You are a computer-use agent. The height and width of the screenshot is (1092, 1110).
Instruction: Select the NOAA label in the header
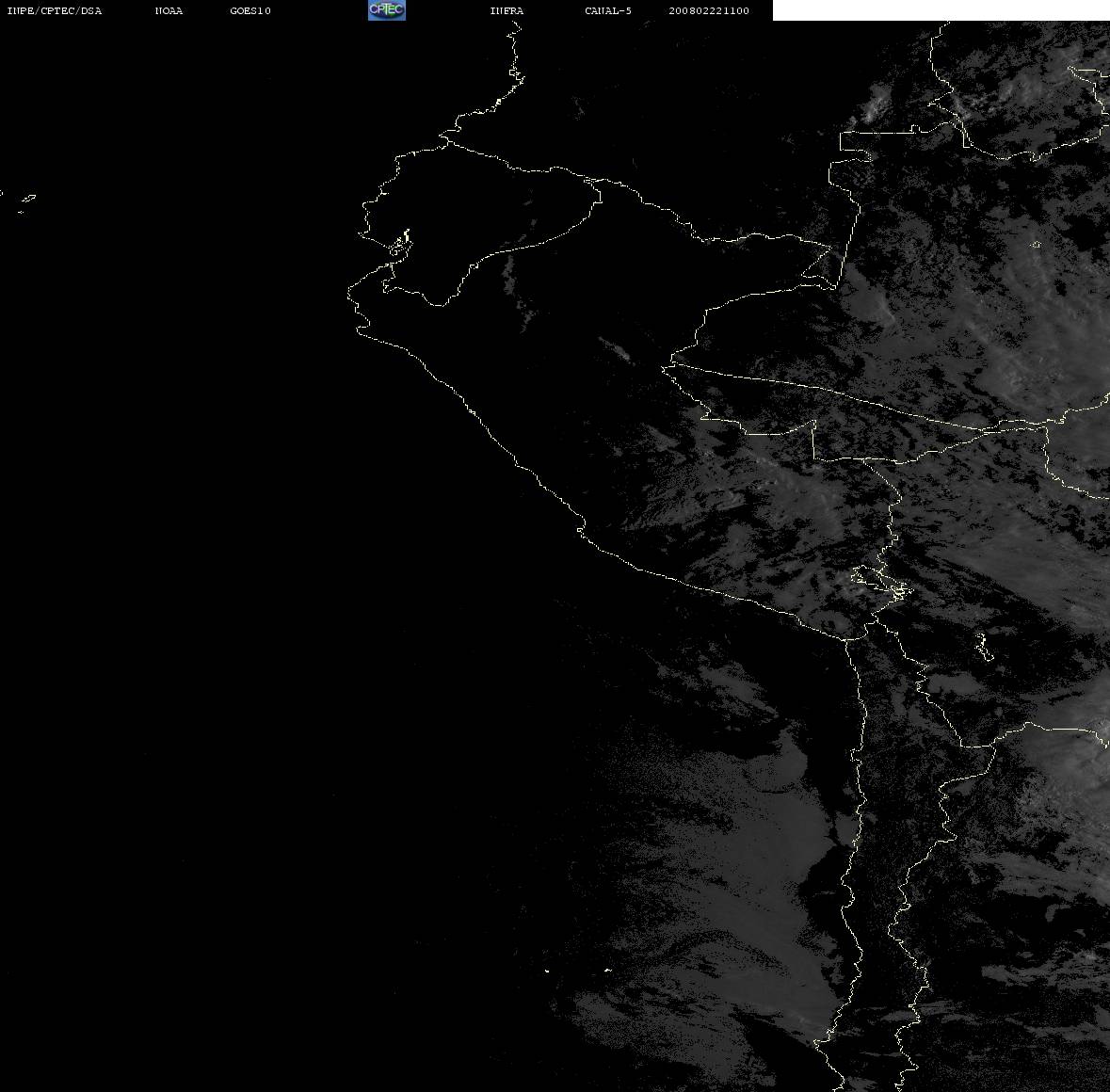click(x=169, y=10)
